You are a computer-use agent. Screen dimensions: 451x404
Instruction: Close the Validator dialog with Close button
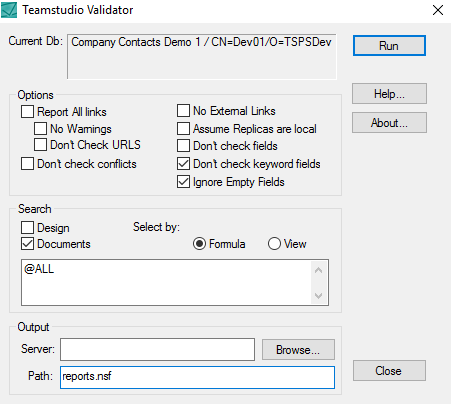click(389, 370)
